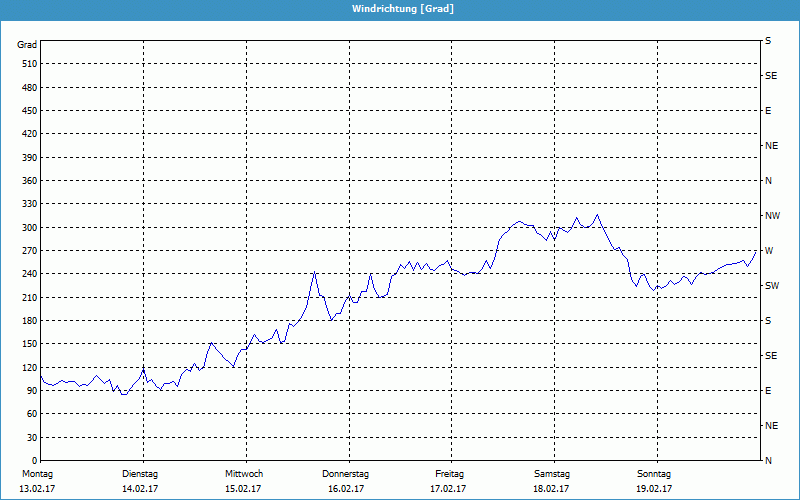Image resolution: width=800 pixels, height=500 pixels.
Task: Click the 270 degree axis label
Action: click(27, 251)
